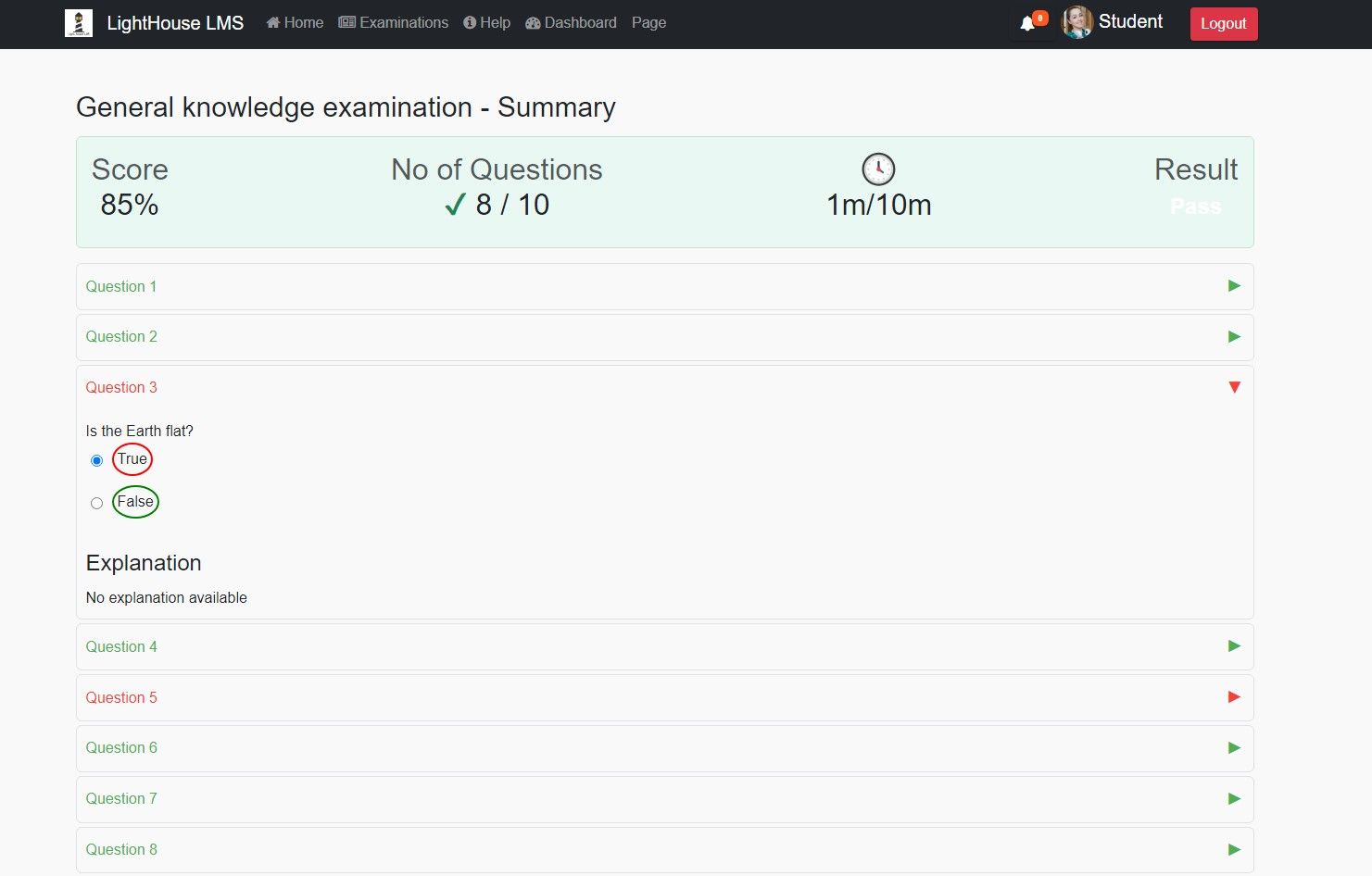Screen dimensions: 1372x876
Task: Click the green arrow on Question 2
Action: coord(1234,337)
